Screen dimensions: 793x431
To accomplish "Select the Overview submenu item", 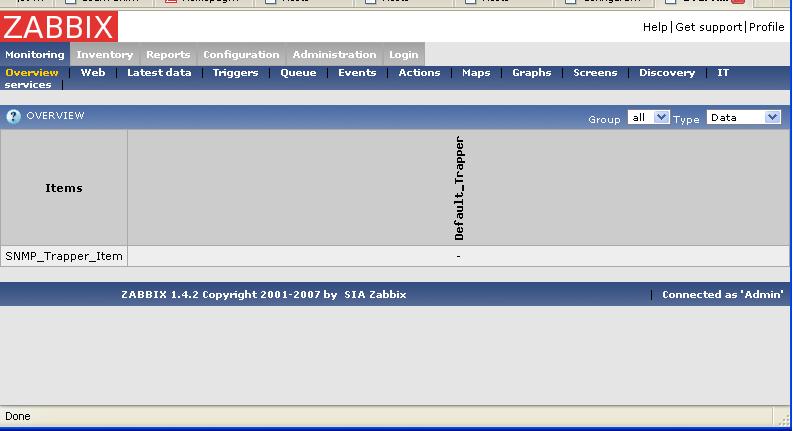I will (32, 72).
